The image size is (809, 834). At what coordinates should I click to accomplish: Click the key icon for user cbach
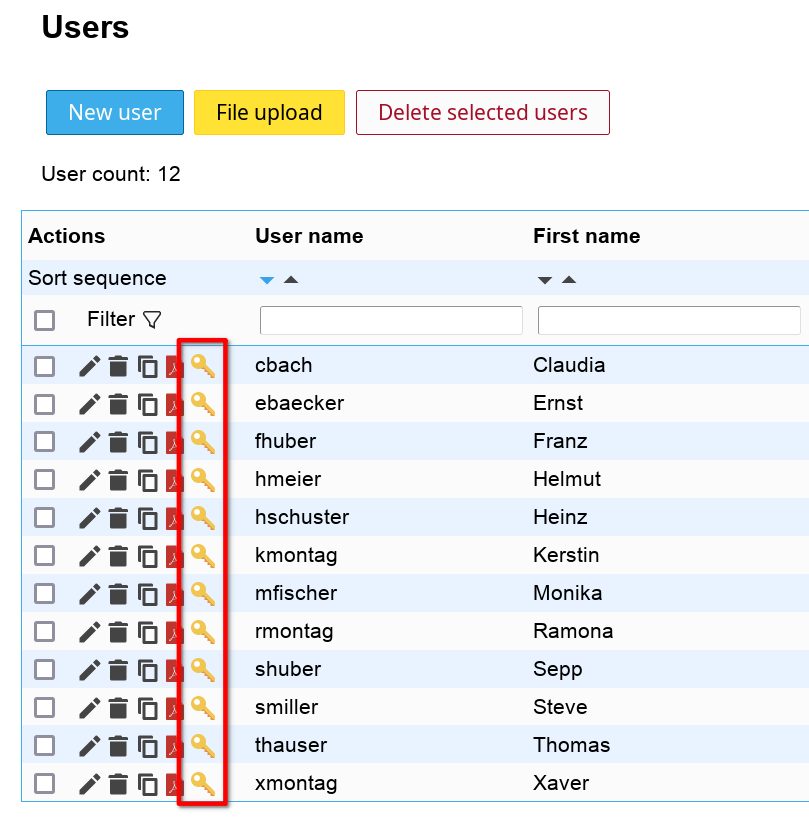[203, 366]
